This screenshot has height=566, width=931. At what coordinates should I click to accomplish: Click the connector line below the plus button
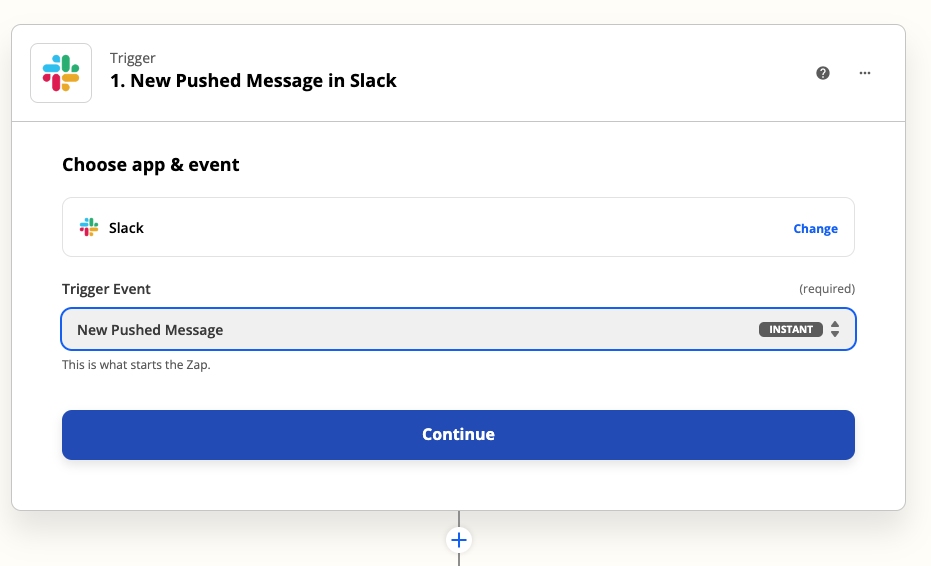click(x=459, y=559)
